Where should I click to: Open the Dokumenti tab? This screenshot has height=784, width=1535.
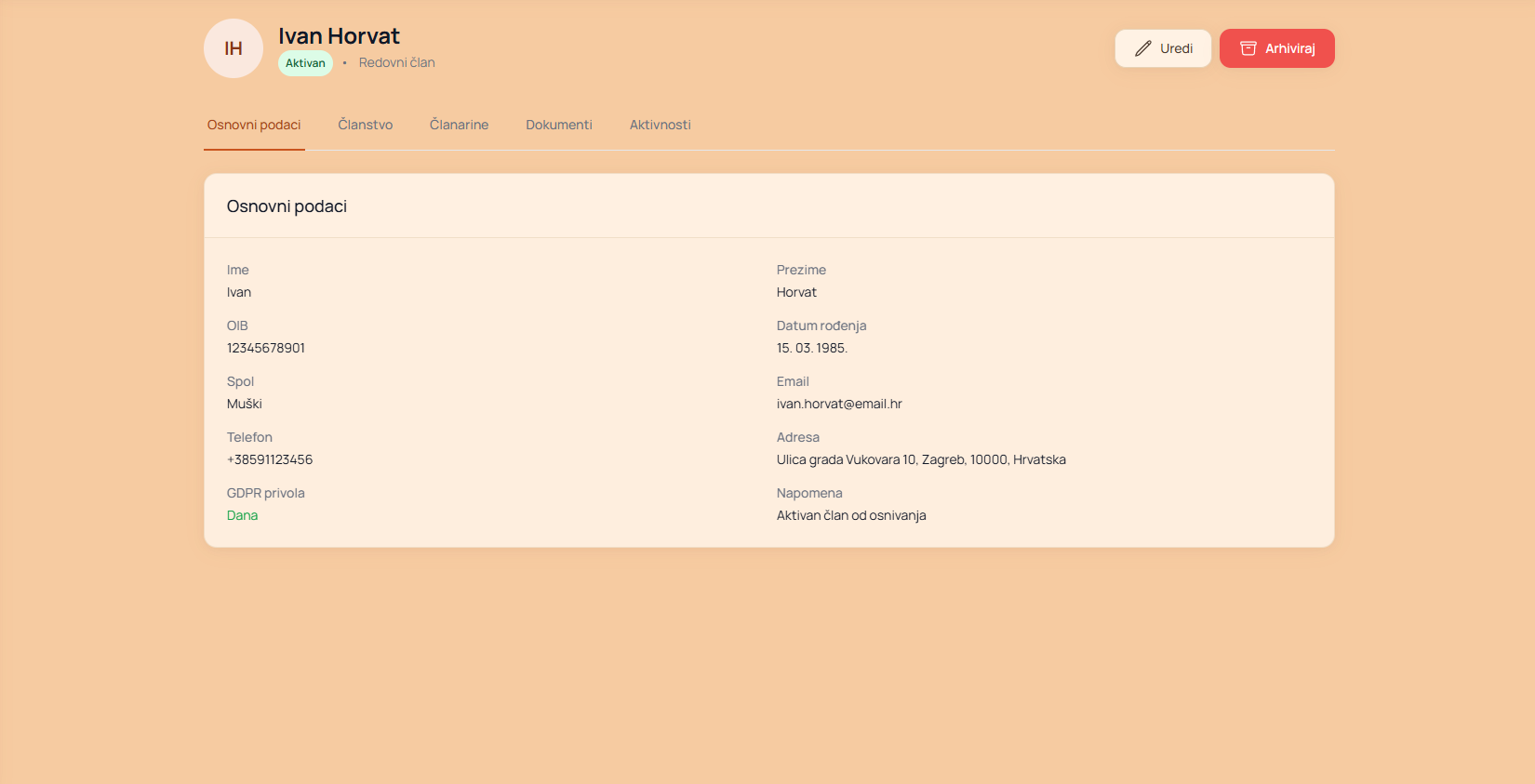(558, 125)
